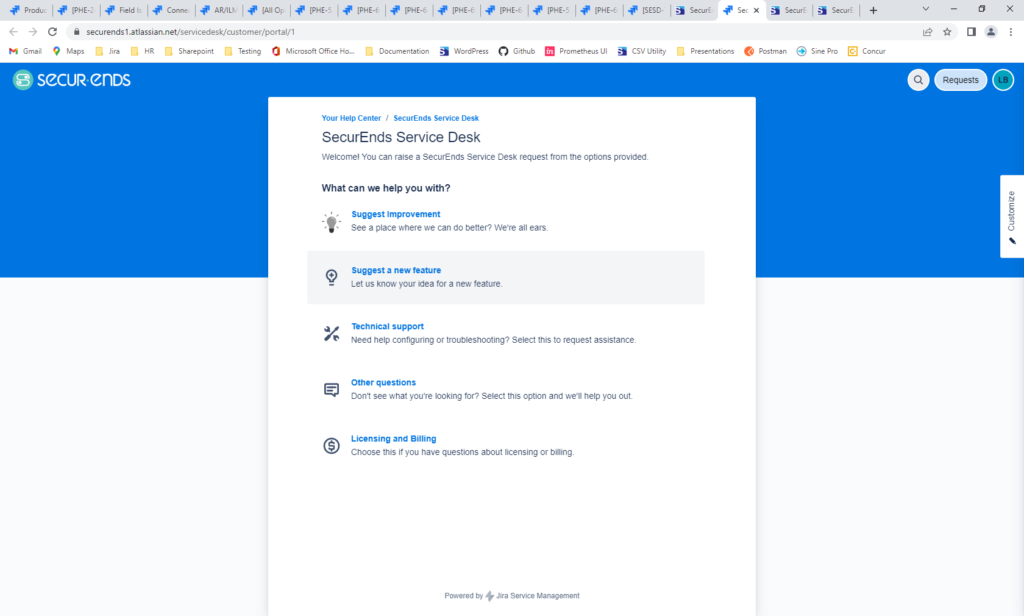Follow the Your Help Center breadcrumb
Viewport: 1024px width, 616px height.
[351, 118]
